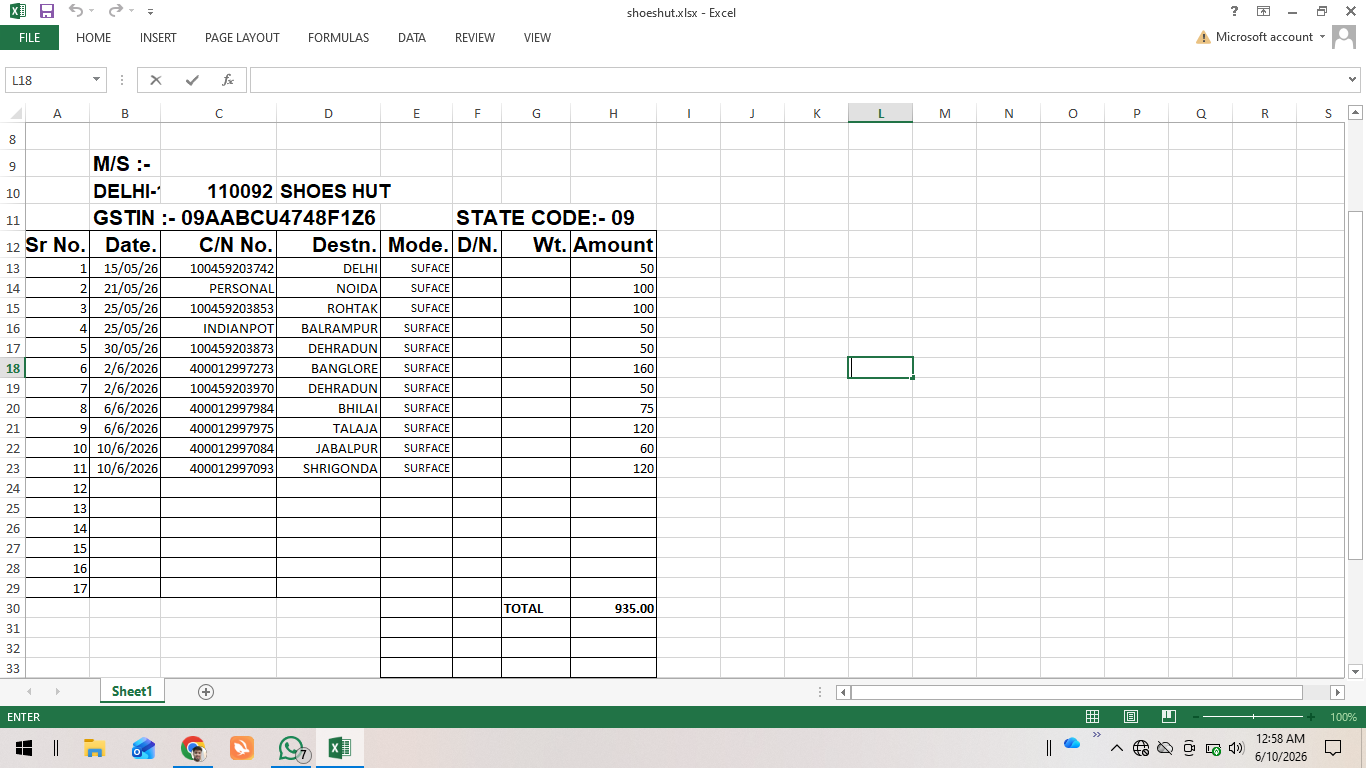The image size is (1366, 768).
Task: Expand the Name Box dropdown
Action: [97, 80]
